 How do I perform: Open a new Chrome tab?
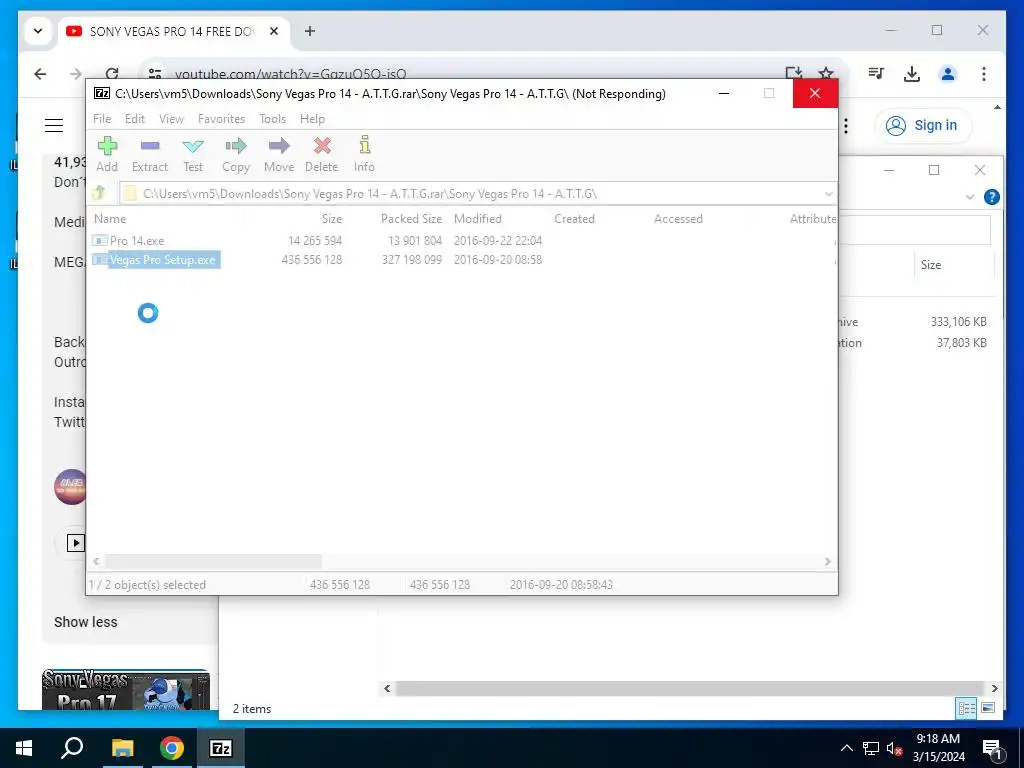pos(310,31)
